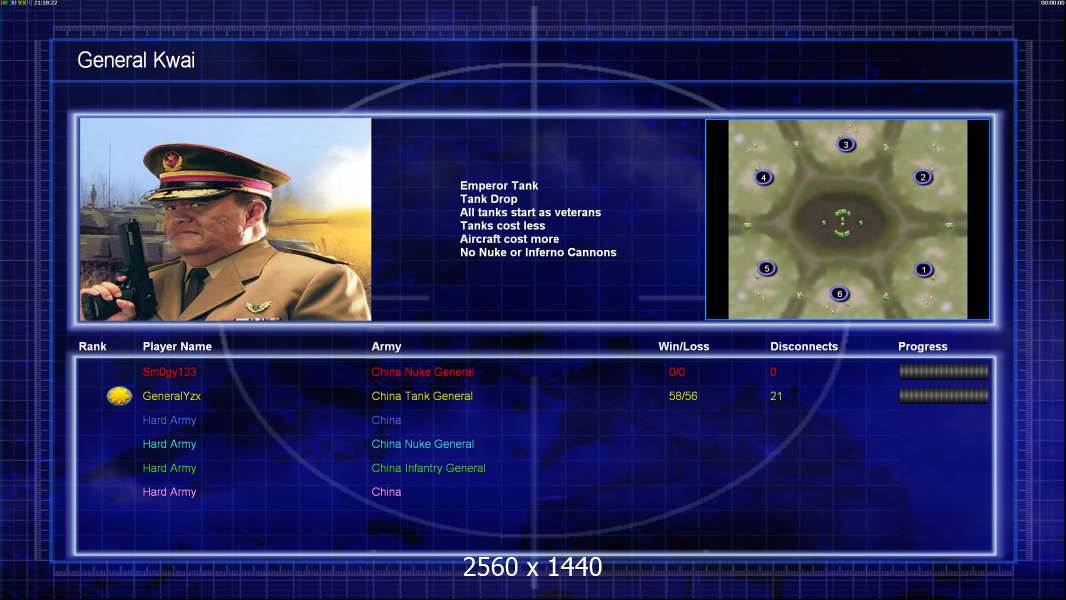Viewport: 1066px width, 600px height.
Task: Click the Aircraft cost more line
Action: [x=509, y=239]
